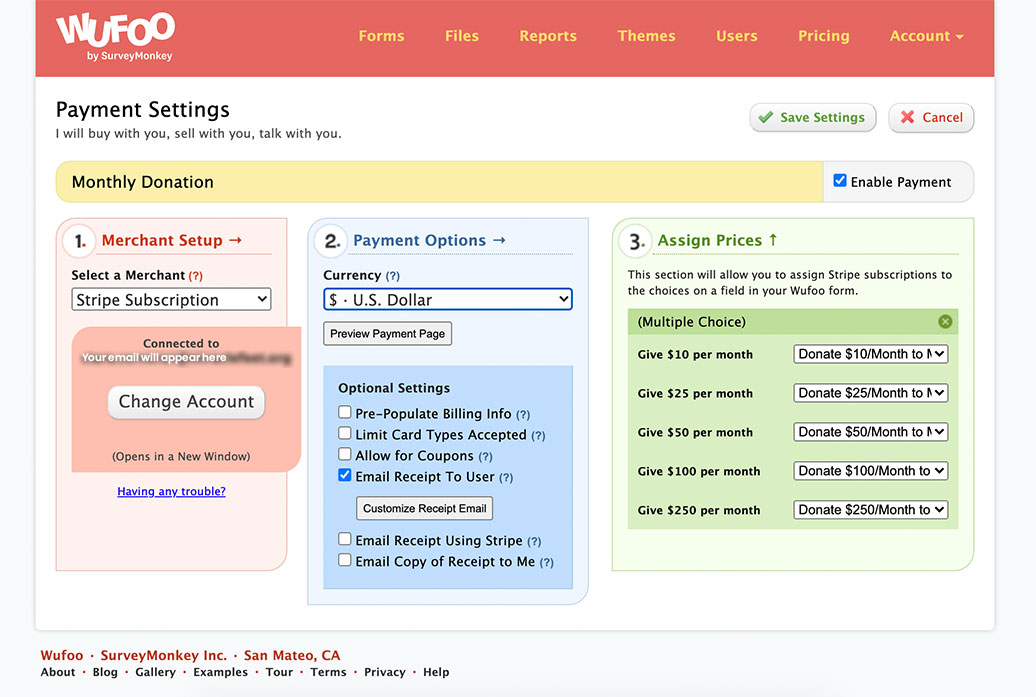Check Allow for Coupons option
This screenshot has width=1036, height=697.
(344, 455)
